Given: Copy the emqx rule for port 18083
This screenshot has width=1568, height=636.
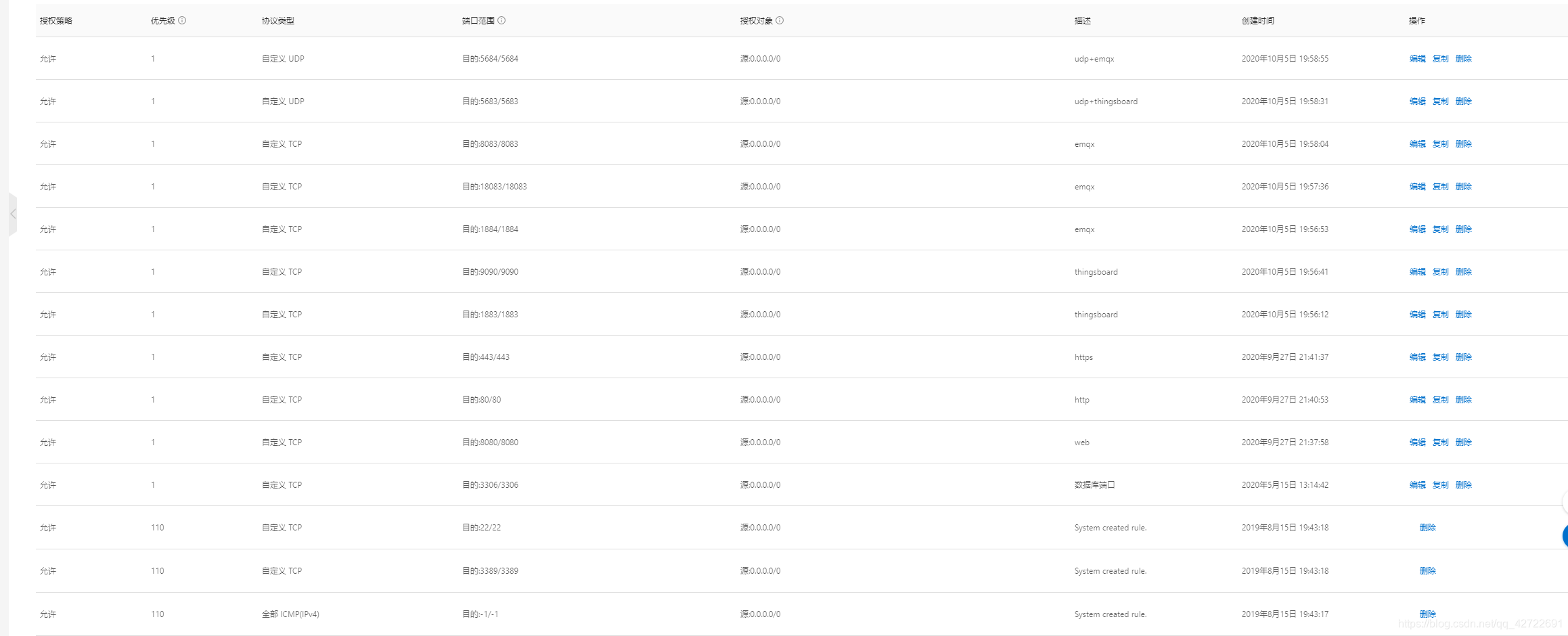Looking at the screenshot, I should (1440, 187).
